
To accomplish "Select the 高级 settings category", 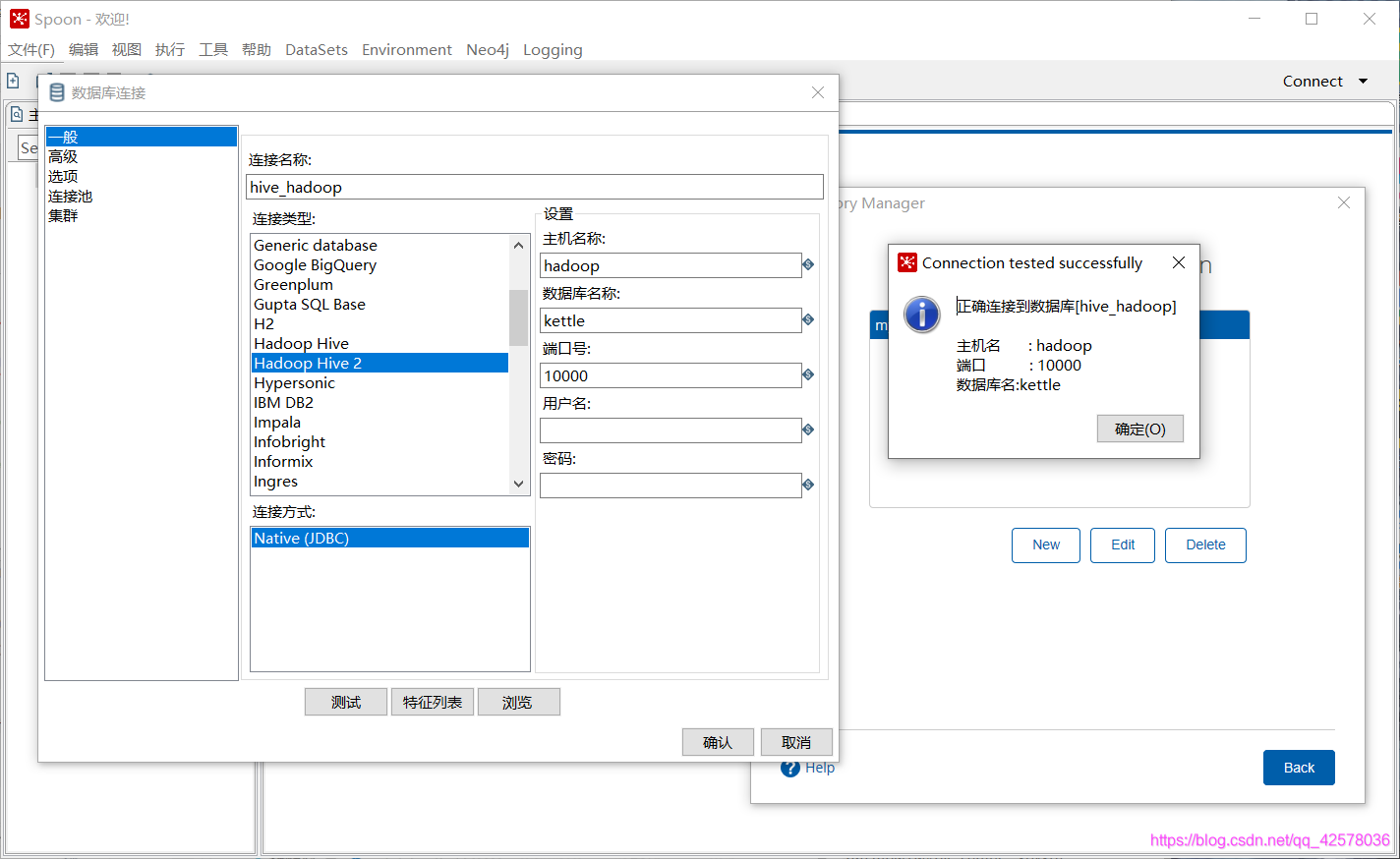I will [x=142, y=156].
